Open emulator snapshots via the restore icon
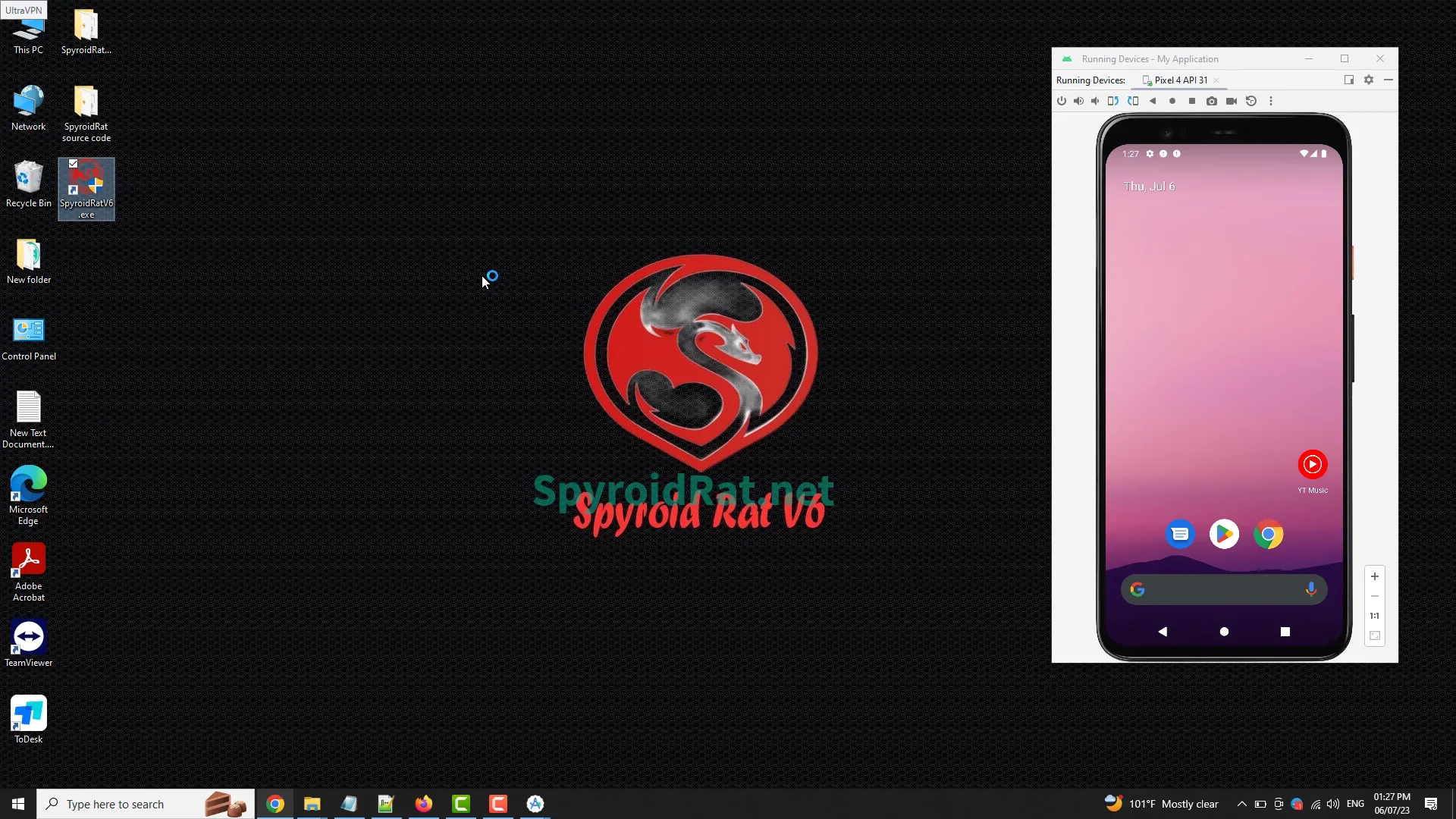 point(1250,101)
